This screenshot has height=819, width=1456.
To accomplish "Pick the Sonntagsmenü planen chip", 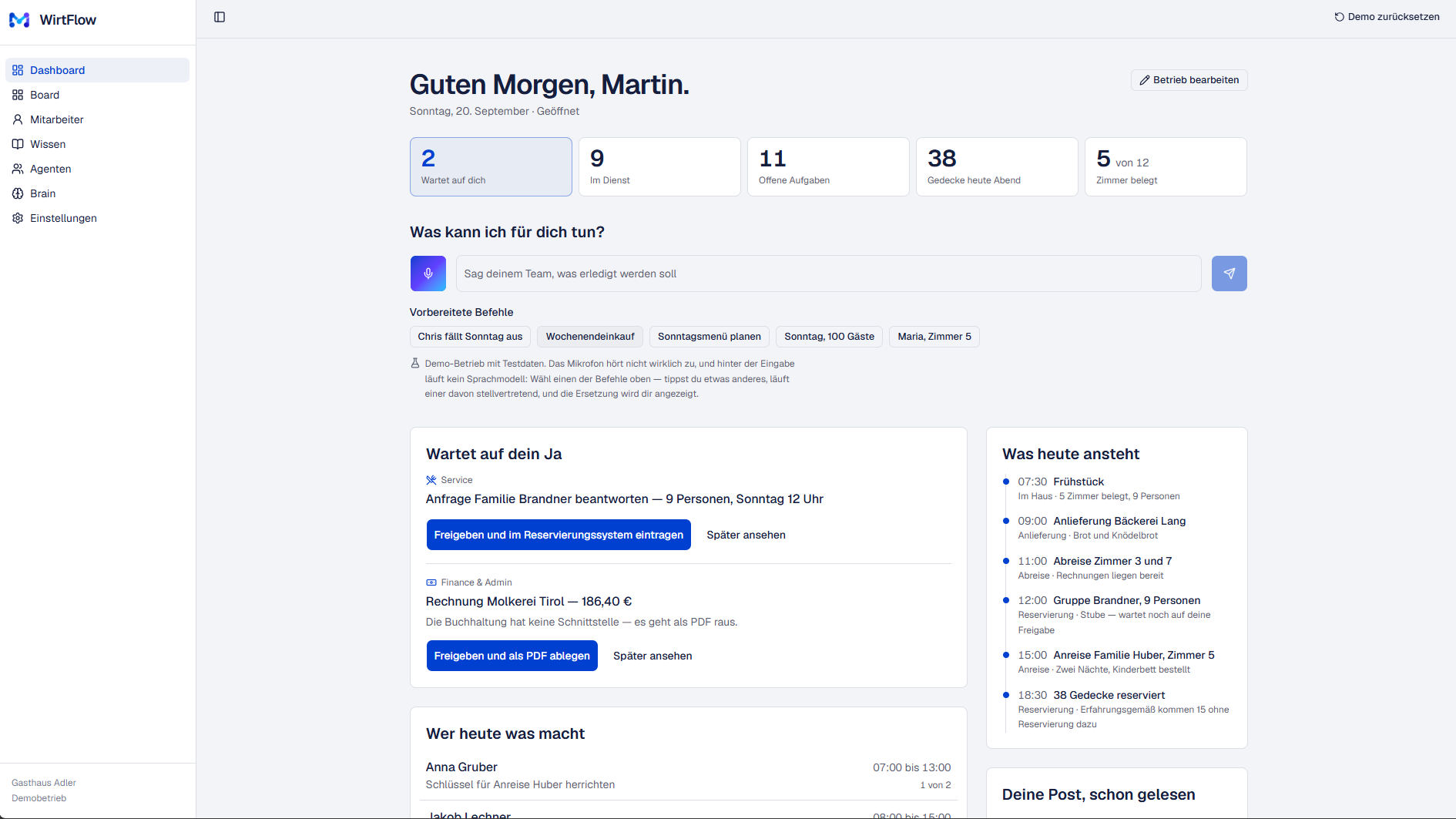I will click(x=710, y=337).
